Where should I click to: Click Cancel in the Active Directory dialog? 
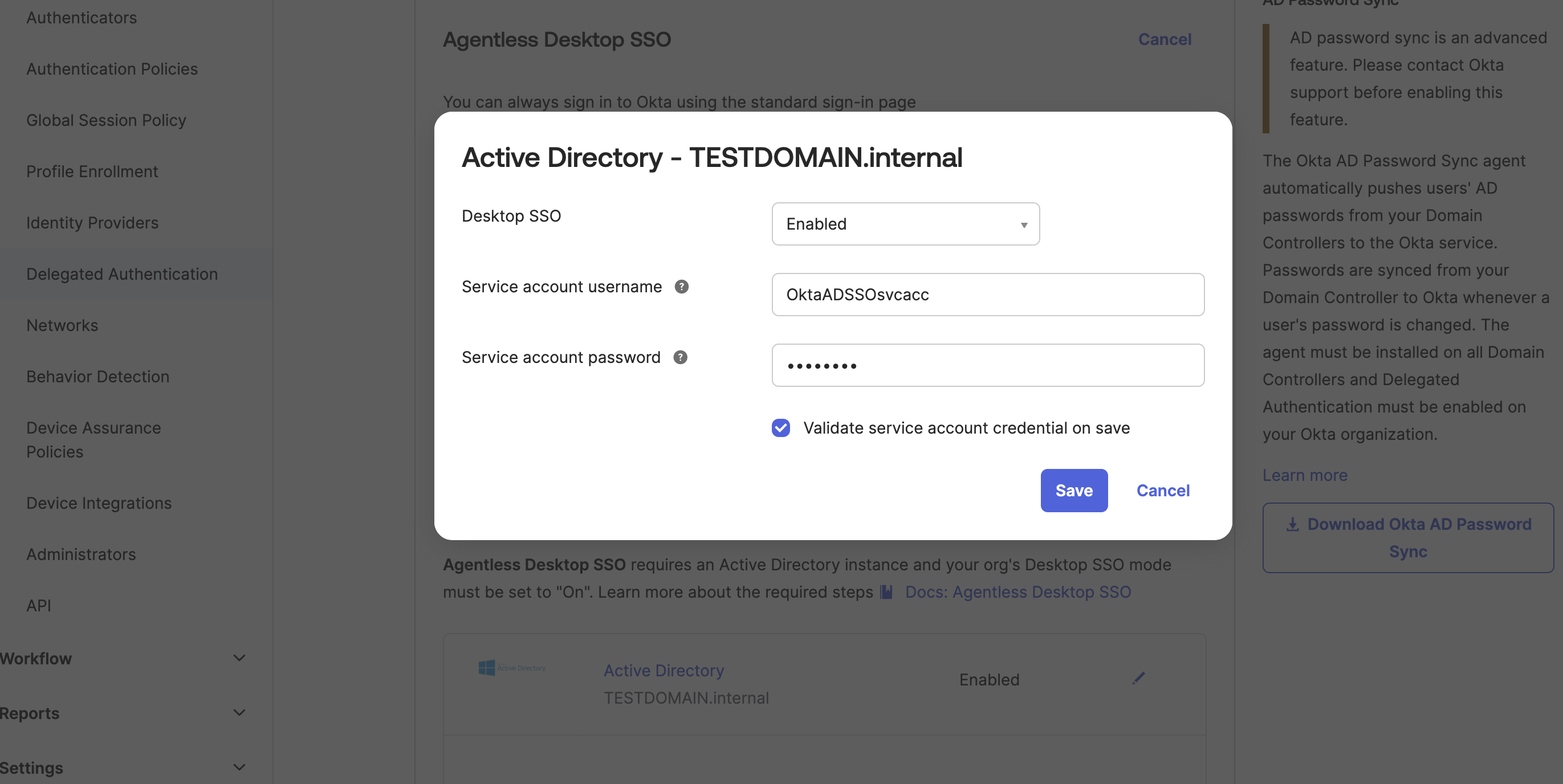point(1162,490)
